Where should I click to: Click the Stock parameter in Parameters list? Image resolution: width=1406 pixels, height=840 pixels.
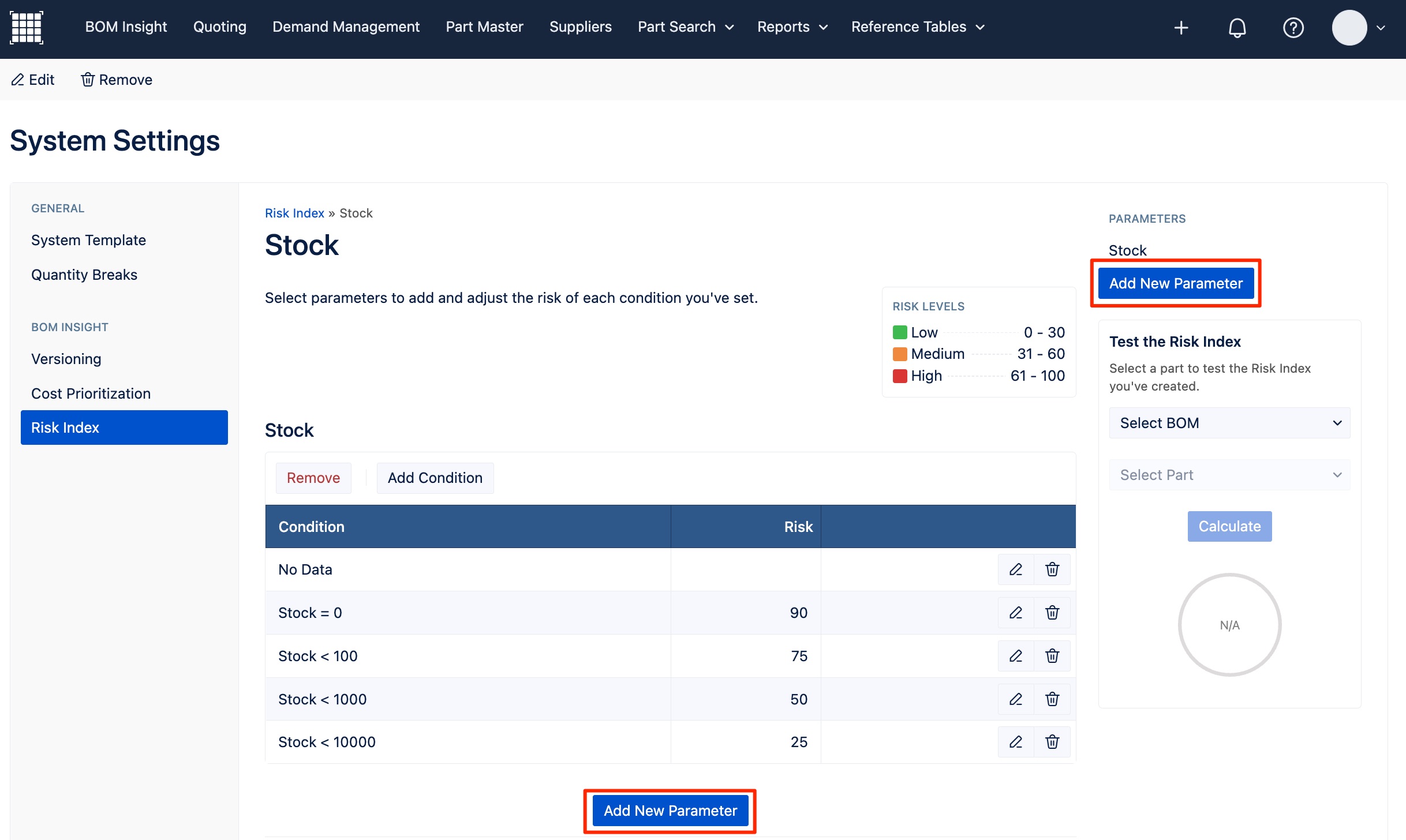click(1127, 250)
